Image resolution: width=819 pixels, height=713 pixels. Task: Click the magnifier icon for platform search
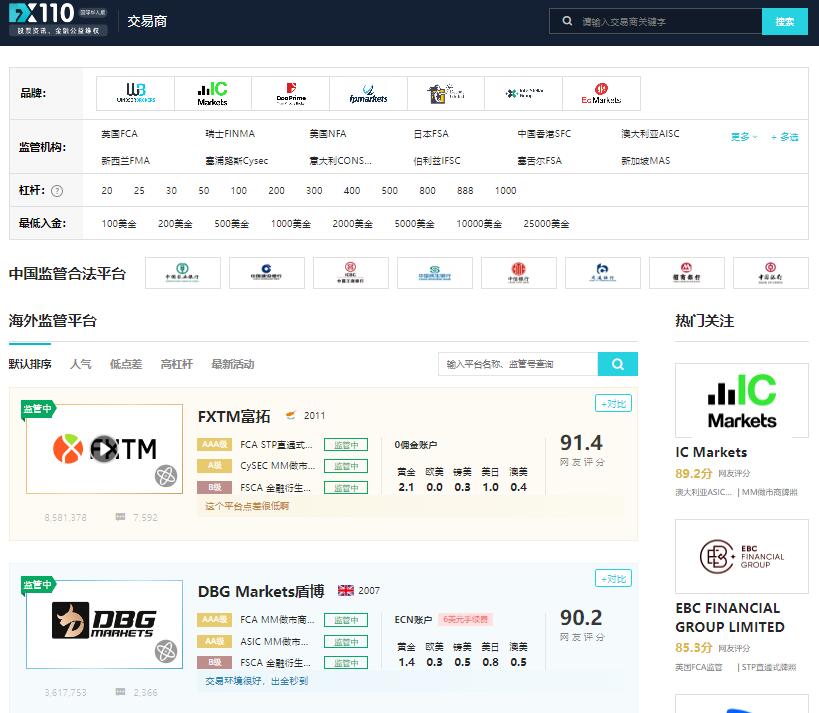(617, 364)
